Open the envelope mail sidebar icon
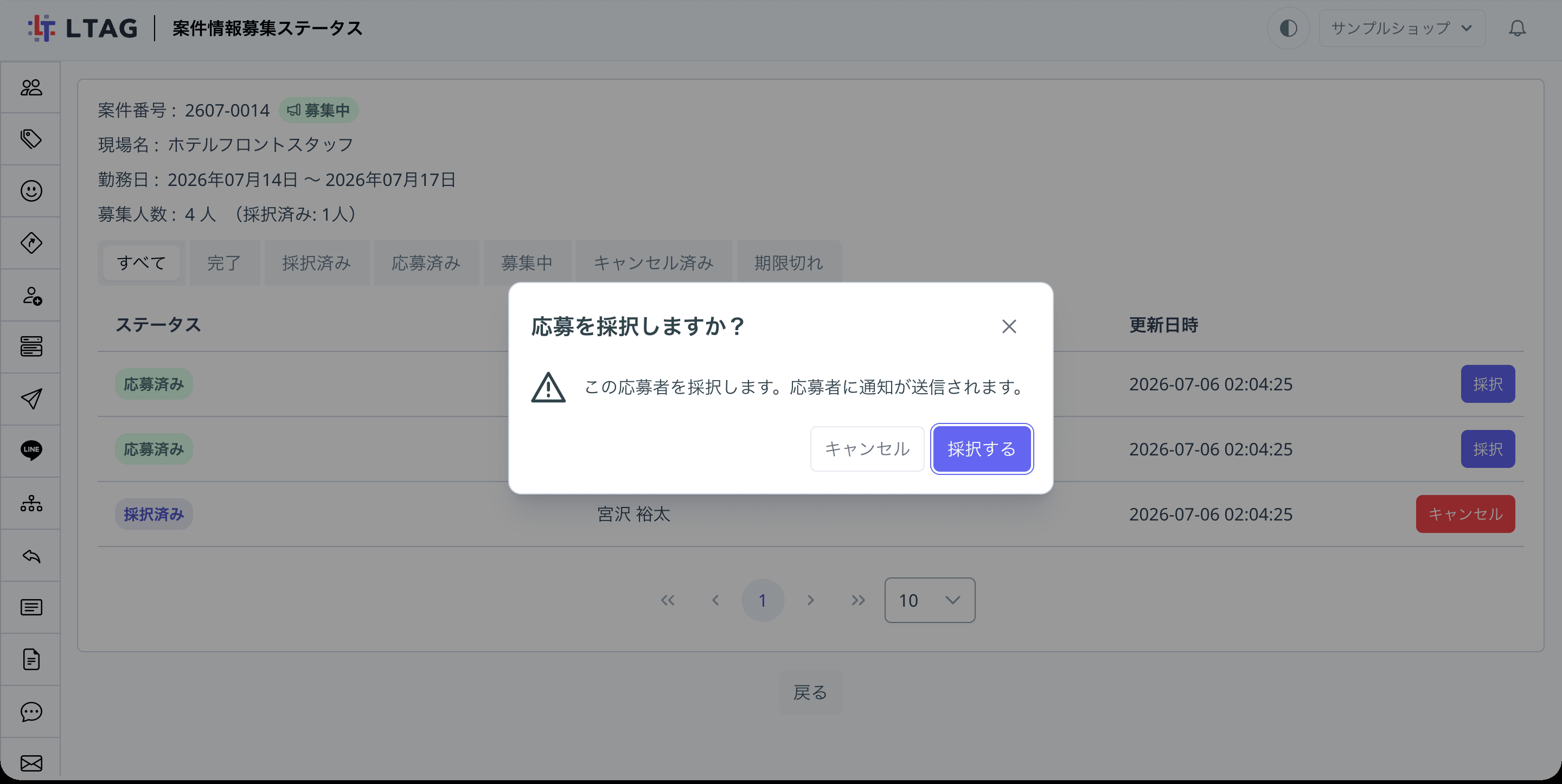 pos(31,763)
